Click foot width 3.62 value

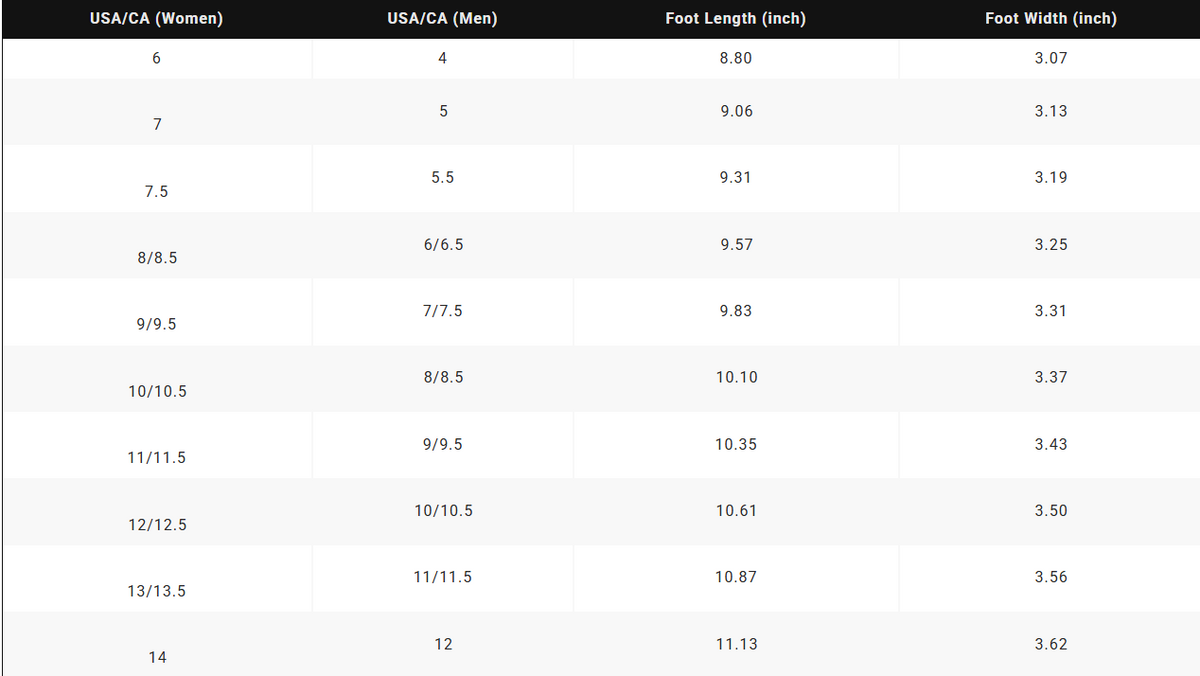[1051, 644]
